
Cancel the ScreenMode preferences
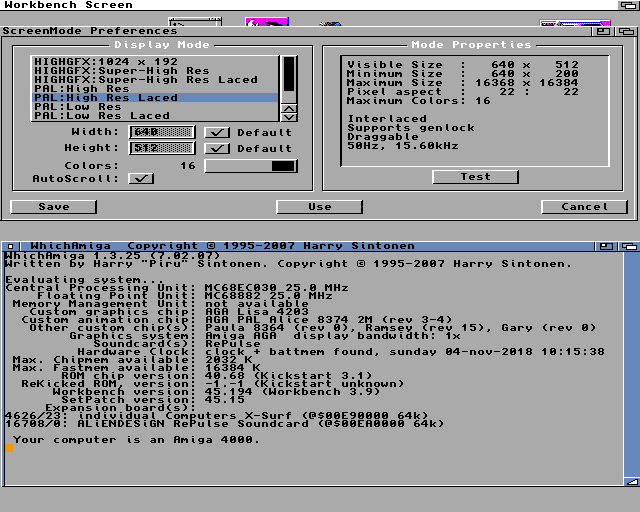[x=584, y=207]
